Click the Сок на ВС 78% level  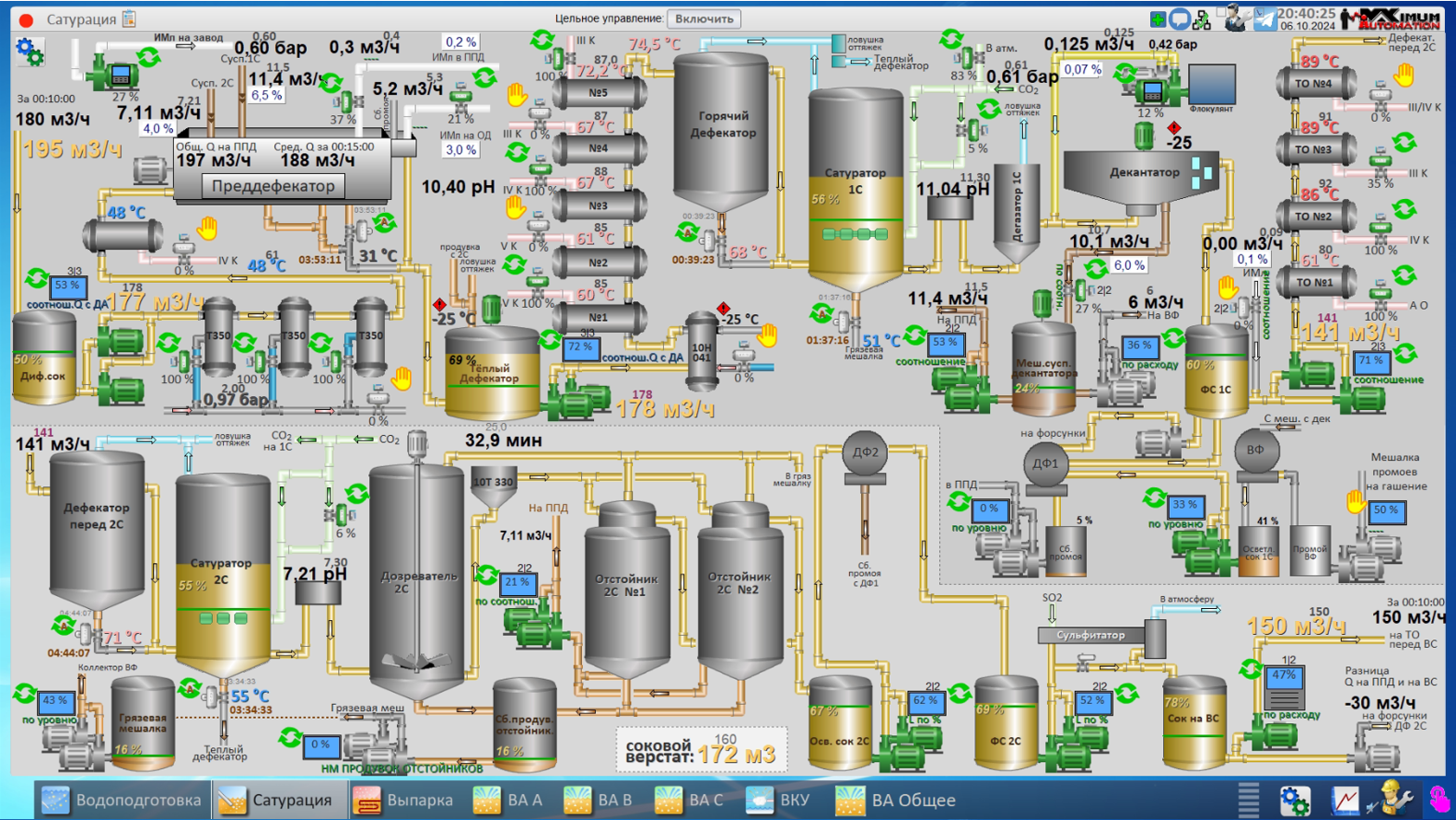coord(1177,702)
